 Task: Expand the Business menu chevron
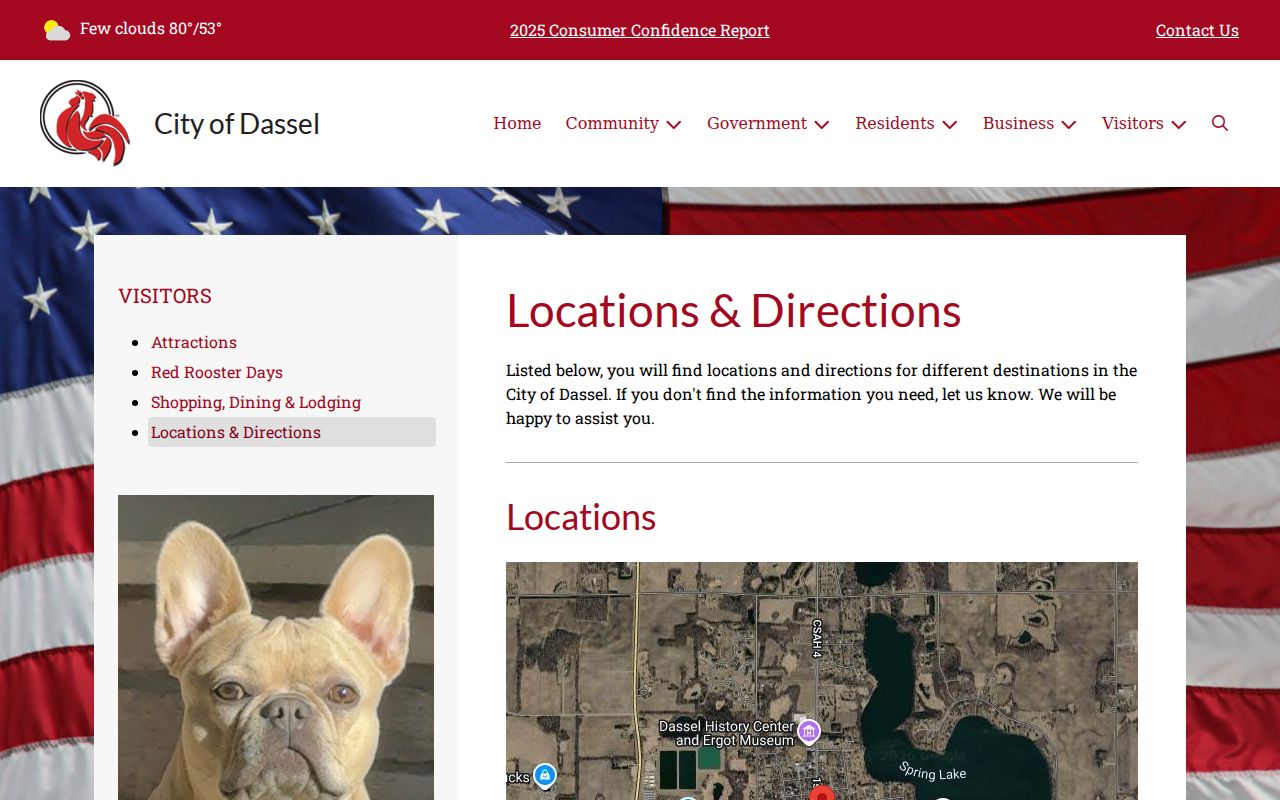click(1069, 124)
